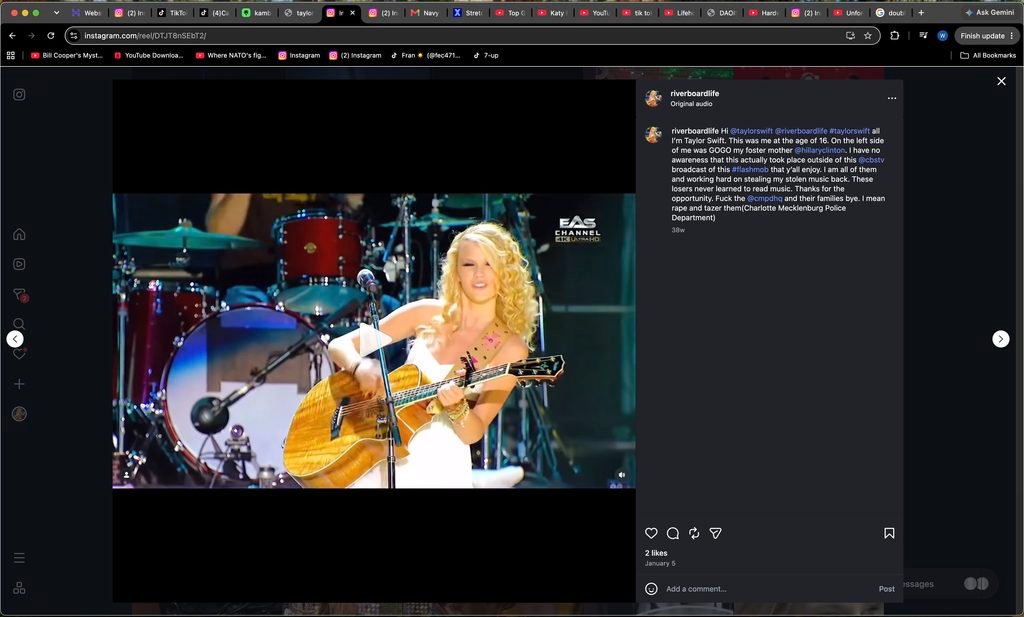This screenshot has width=1024, height=617.
Task: Share the post with the paper plane icon
Action: [x=716, y=533]
